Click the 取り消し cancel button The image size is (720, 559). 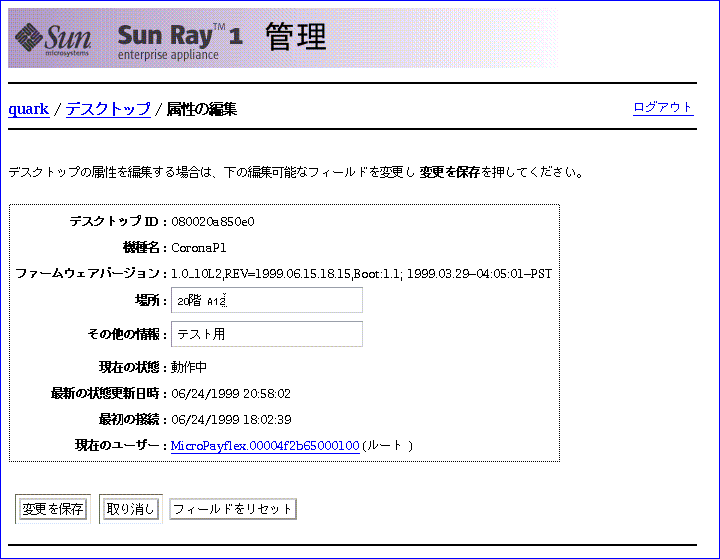tap(131, 509)
